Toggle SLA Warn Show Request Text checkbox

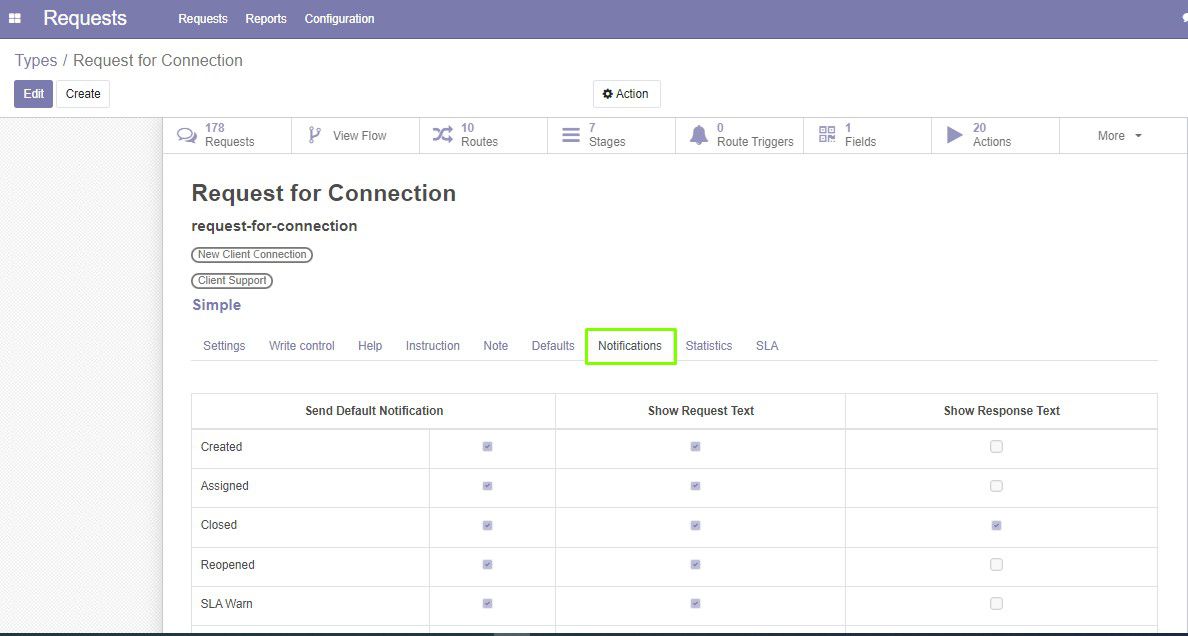pos(696,604)
